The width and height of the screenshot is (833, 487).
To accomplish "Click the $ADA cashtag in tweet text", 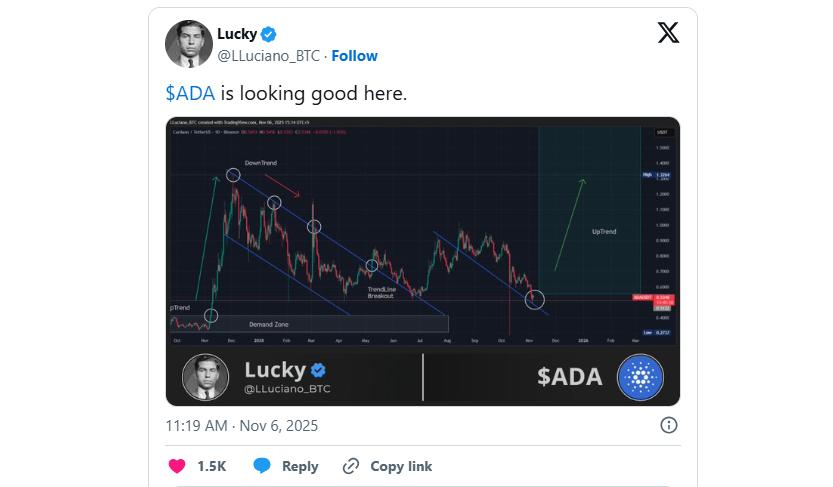I will [188, 94].
